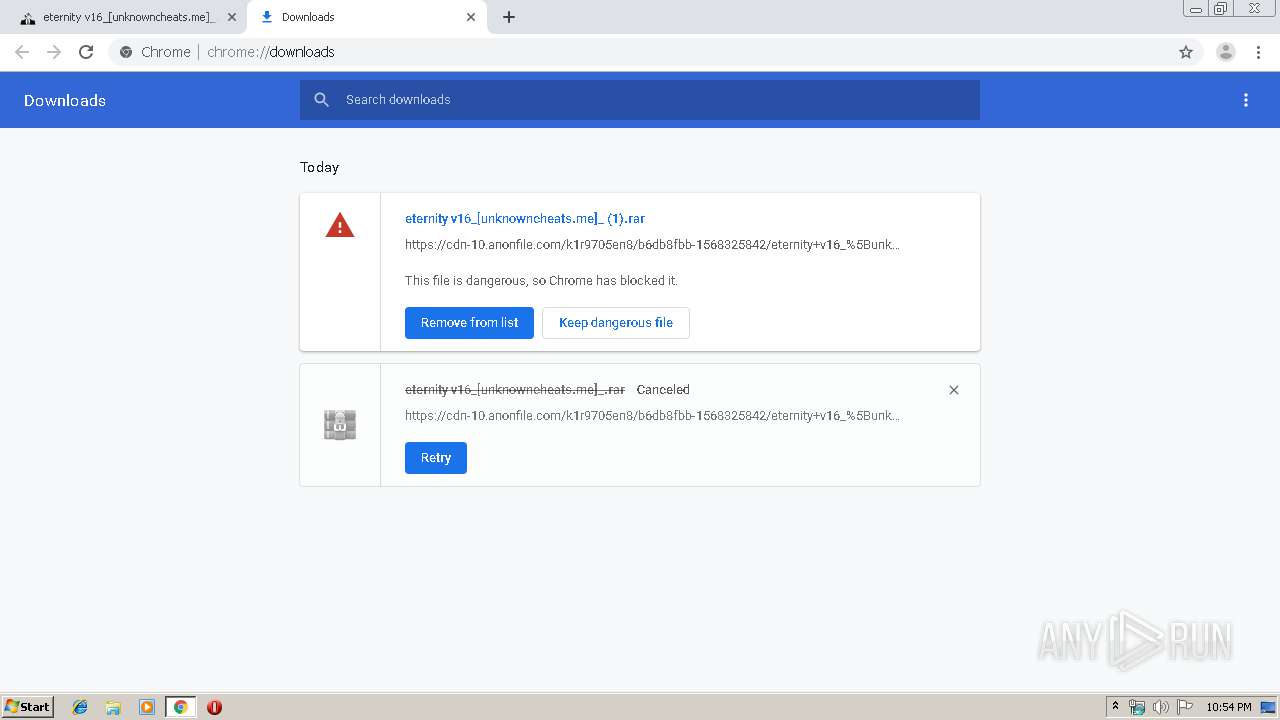Open the Windows Start menu
This screenshot has width=1280, height=720.
click(28, 707)
